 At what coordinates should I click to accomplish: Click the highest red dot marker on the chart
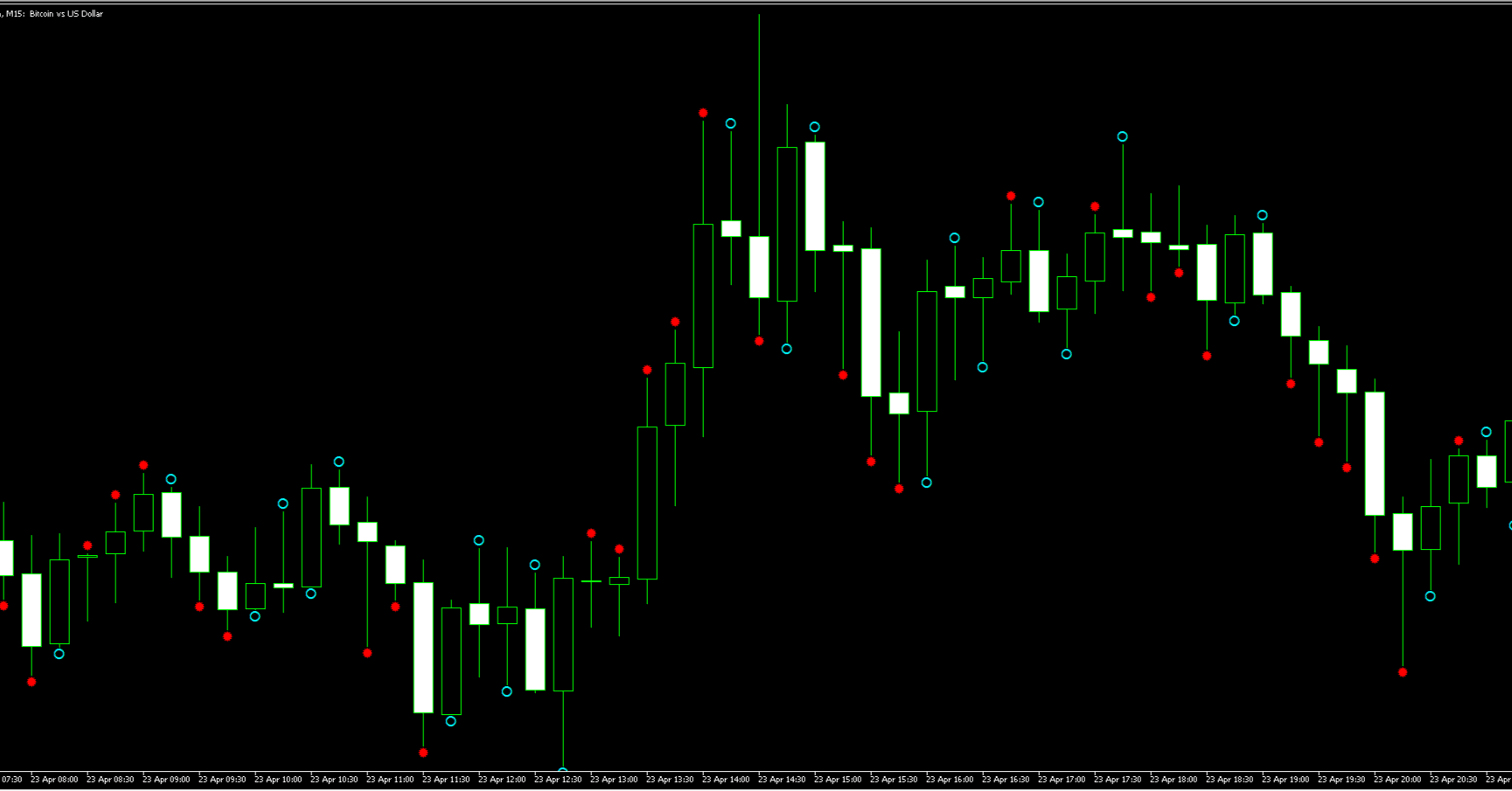703,113
